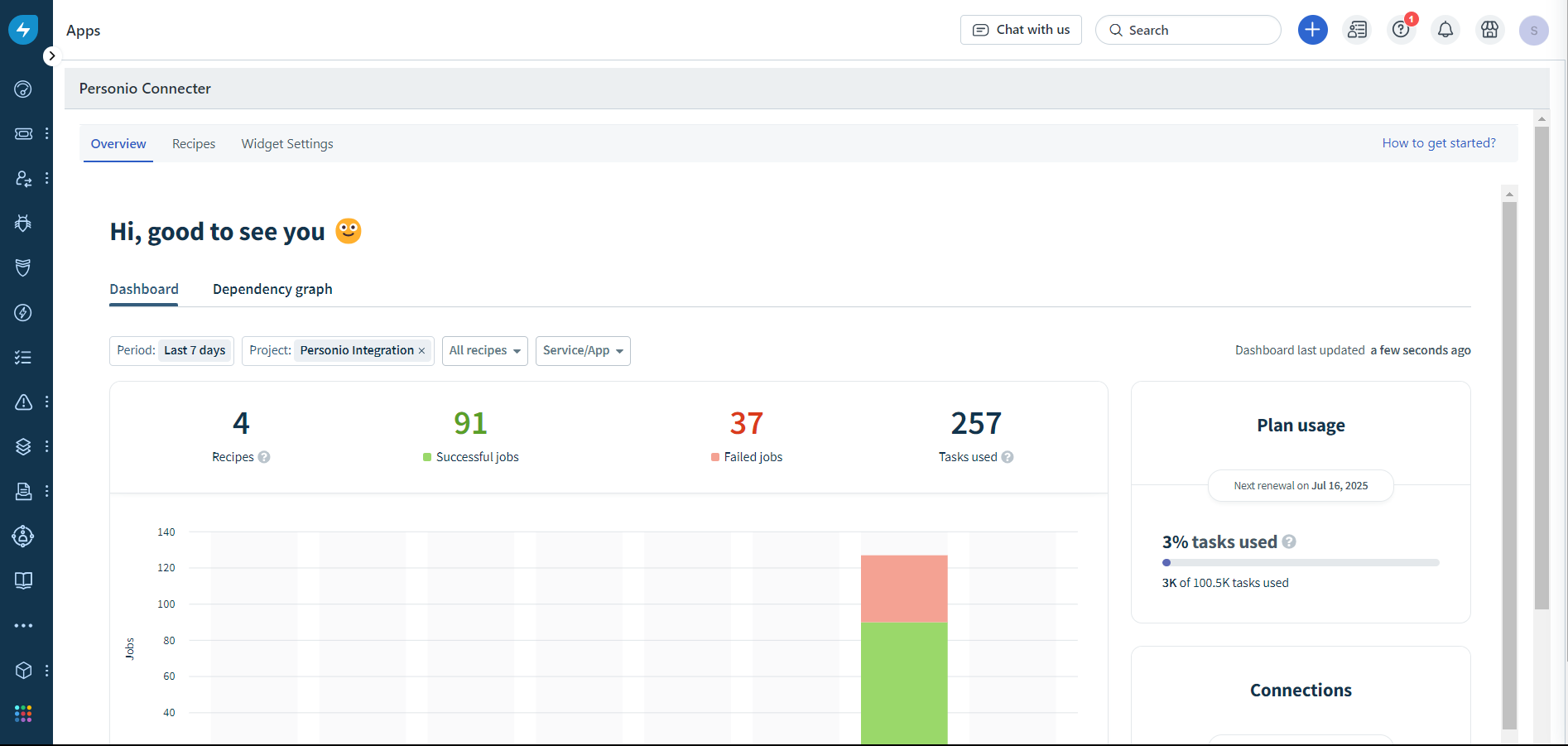Open the user avatar S menu

pyautogui.click(x=1533, y=30)
